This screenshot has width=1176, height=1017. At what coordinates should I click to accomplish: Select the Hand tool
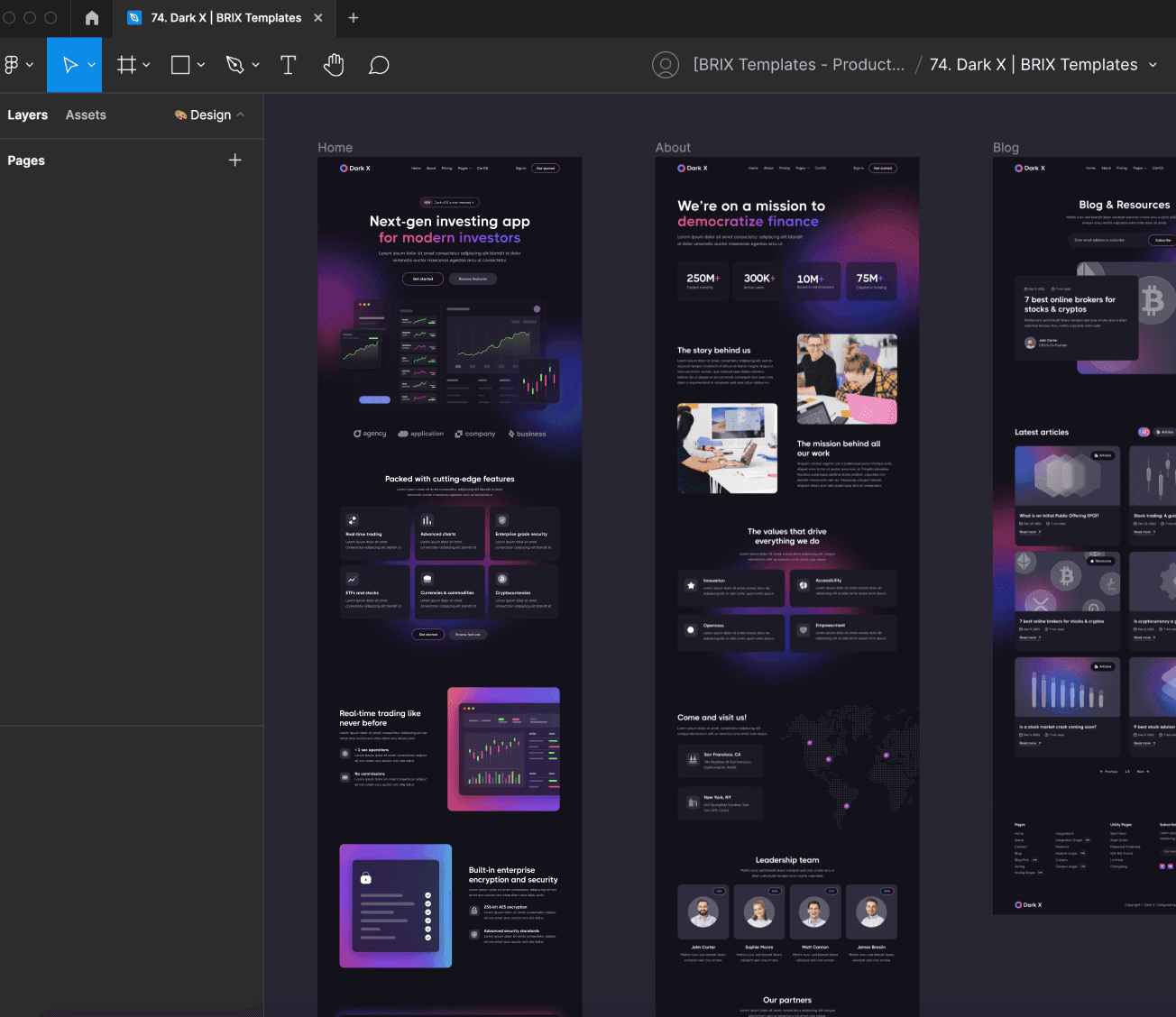coord(334,64)
